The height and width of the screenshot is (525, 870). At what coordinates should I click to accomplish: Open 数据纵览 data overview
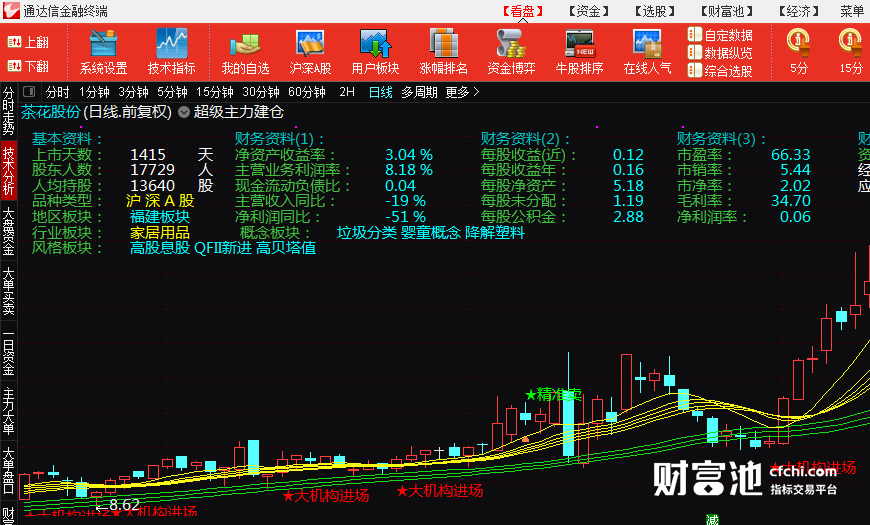pos(720,53)
